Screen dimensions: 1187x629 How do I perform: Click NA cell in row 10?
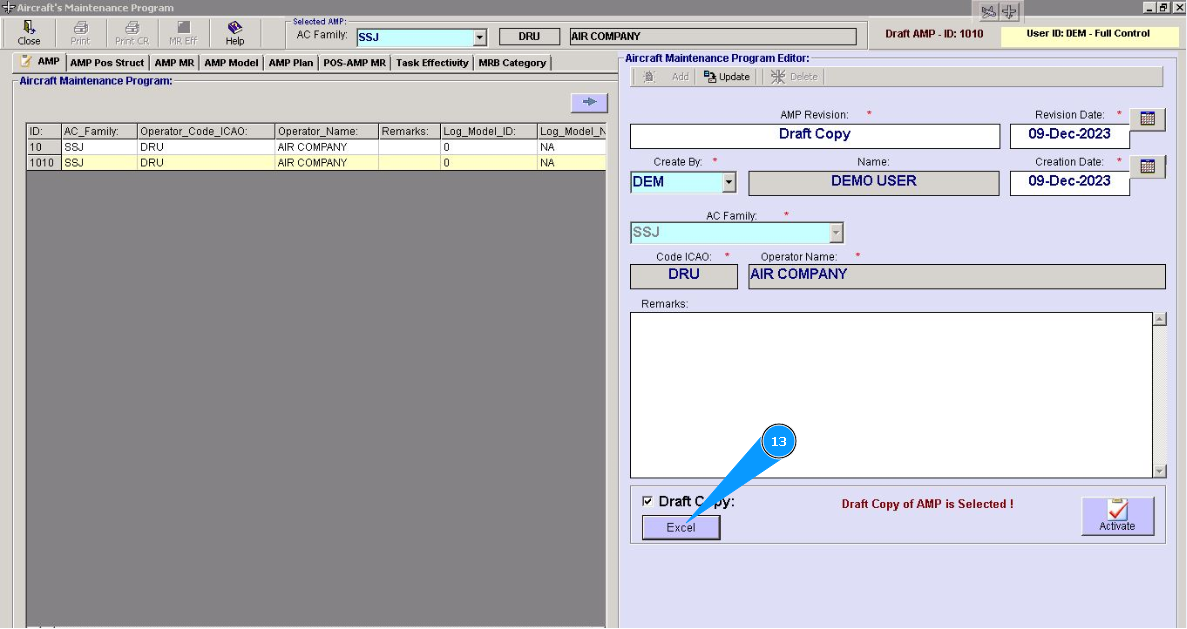pyautogui.click(x=572, y=147)
